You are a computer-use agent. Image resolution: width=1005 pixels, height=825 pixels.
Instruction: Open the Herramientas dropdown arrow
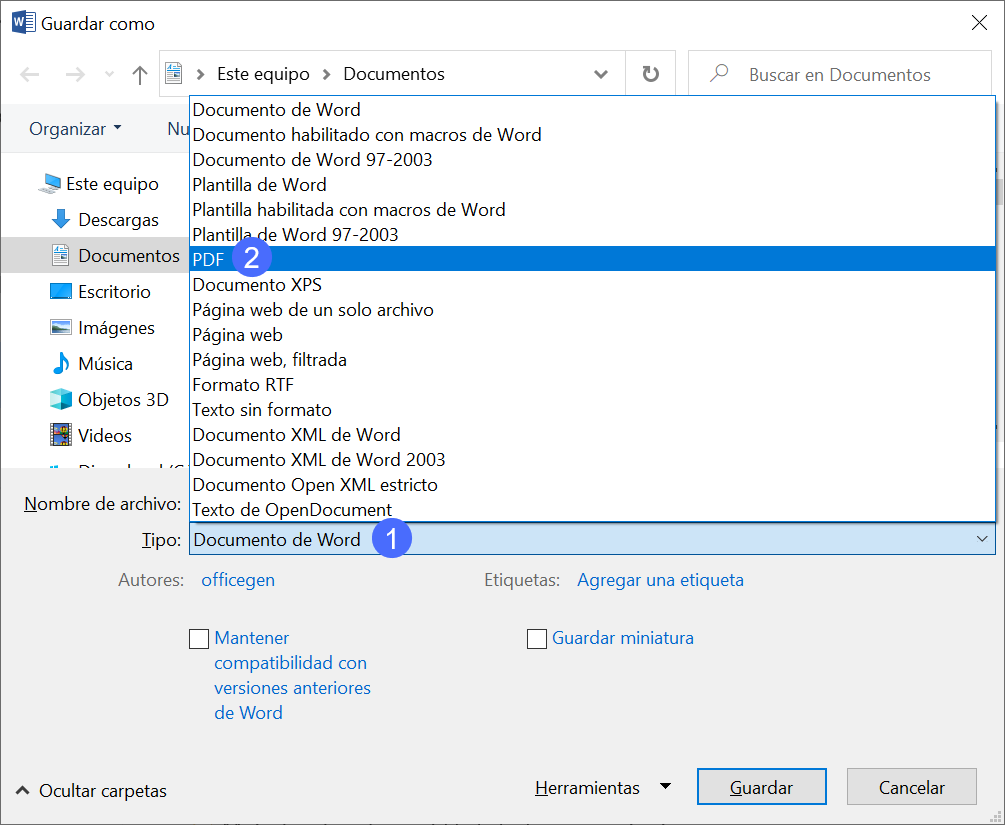tap(665, 787)
